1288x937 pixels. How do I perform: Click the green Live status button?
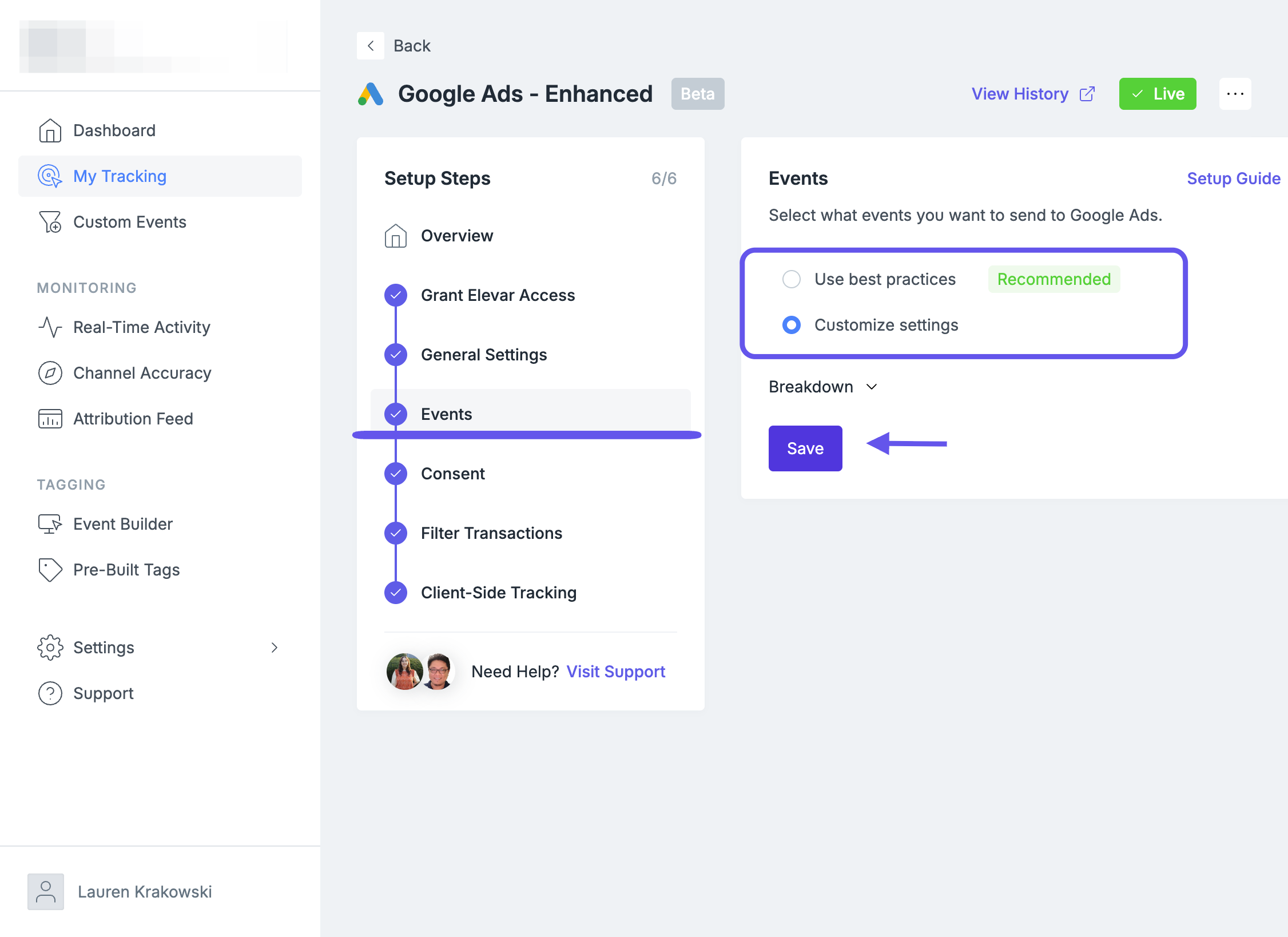click(x=1158, y=94)
